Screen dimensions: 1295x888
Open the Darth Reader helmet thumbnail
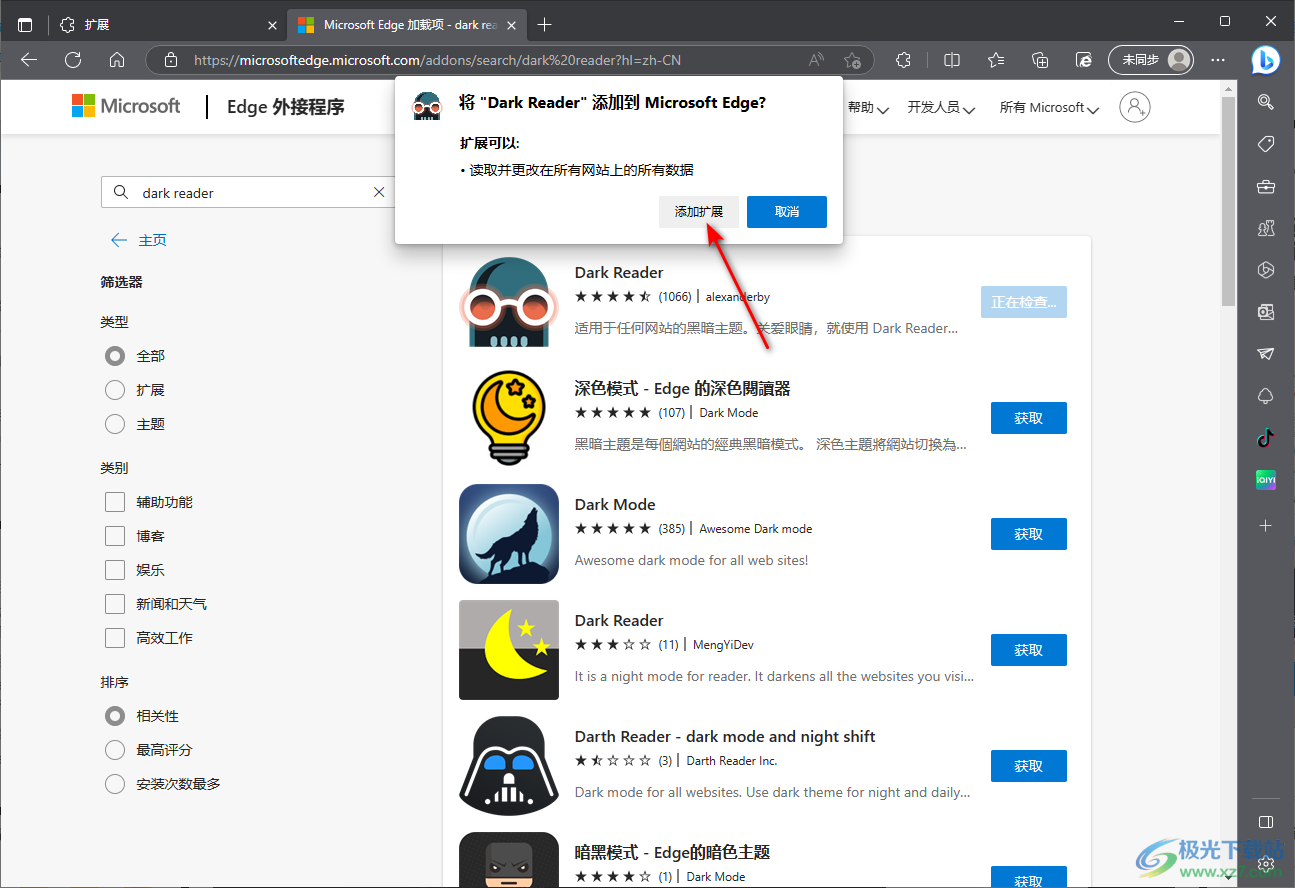click(x=509, y=766)
